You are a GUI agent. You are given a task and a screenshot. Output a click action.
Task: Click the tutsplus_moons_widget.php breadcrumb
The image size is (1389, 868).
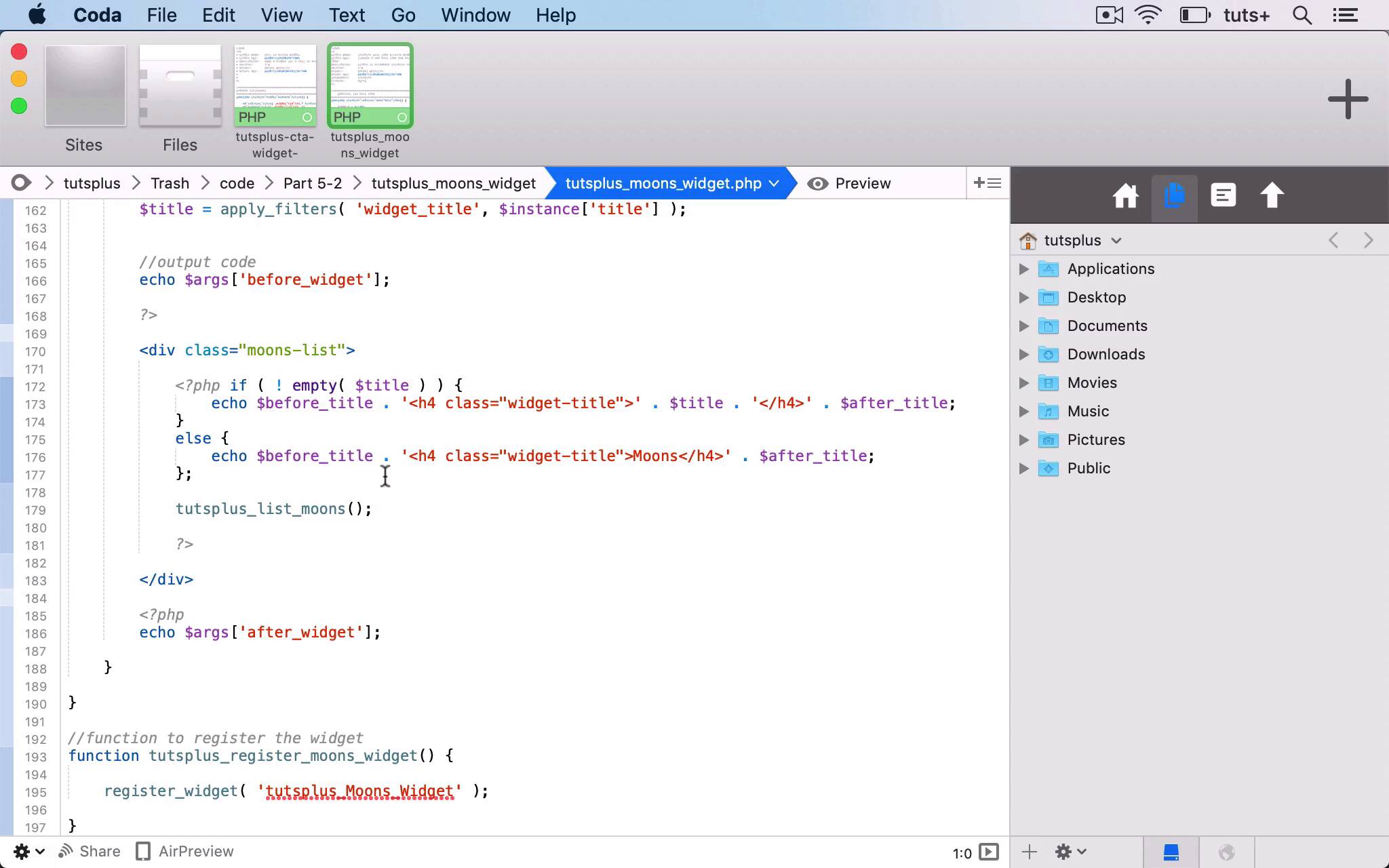point(663,184)
